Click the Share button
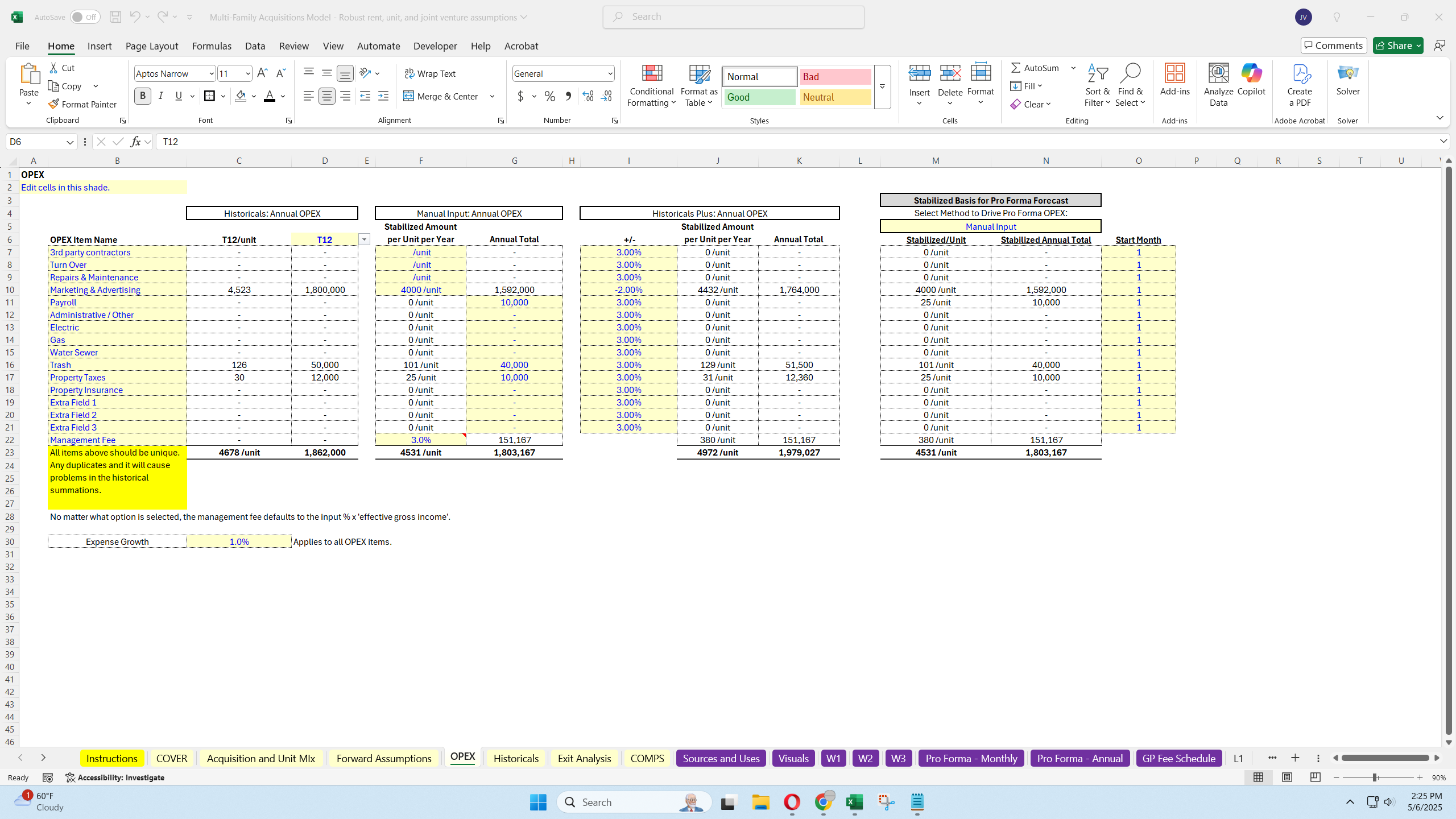Screen dimensions: 1456x819 tap(1393, 45)
